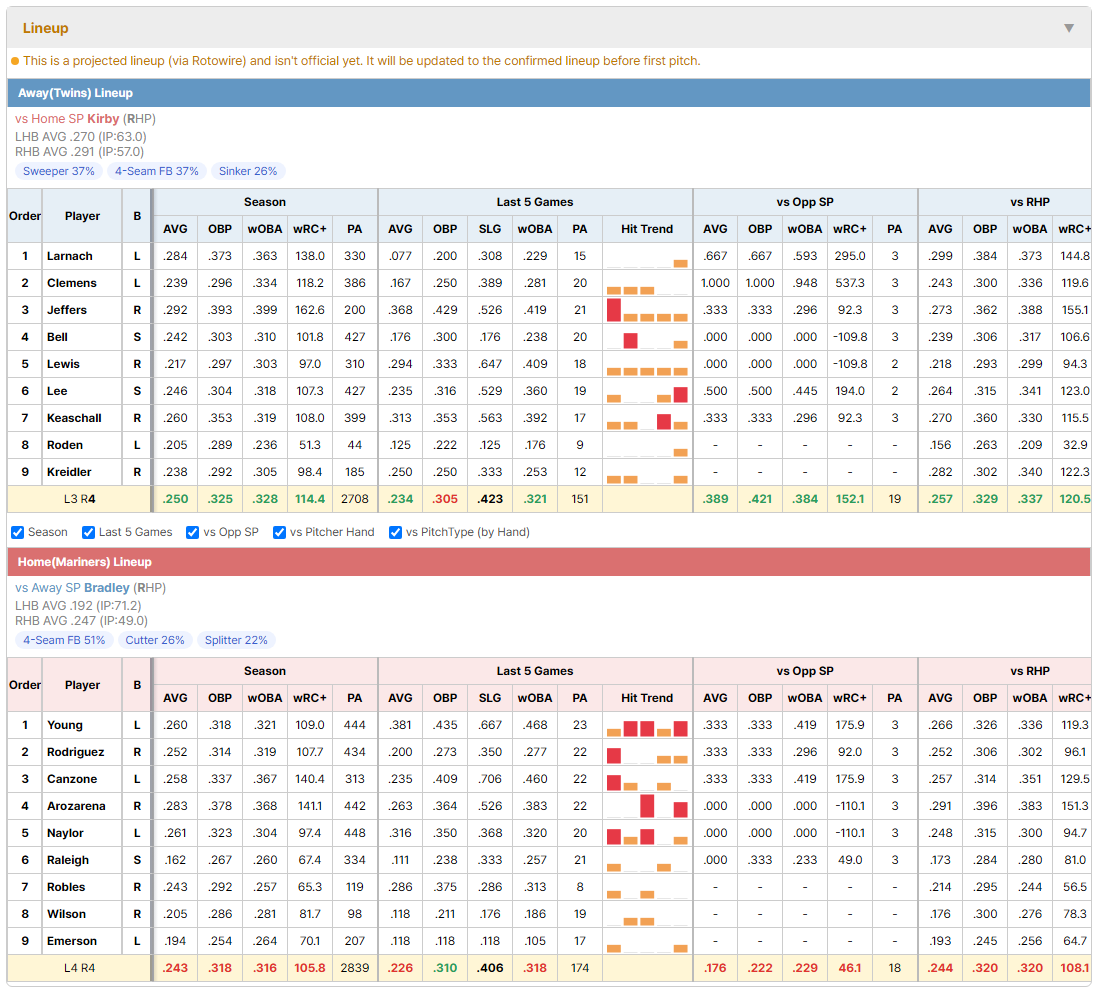Open the Kirby pitcher link
The image size is (1098, 993).
click(x=103, y=118)
